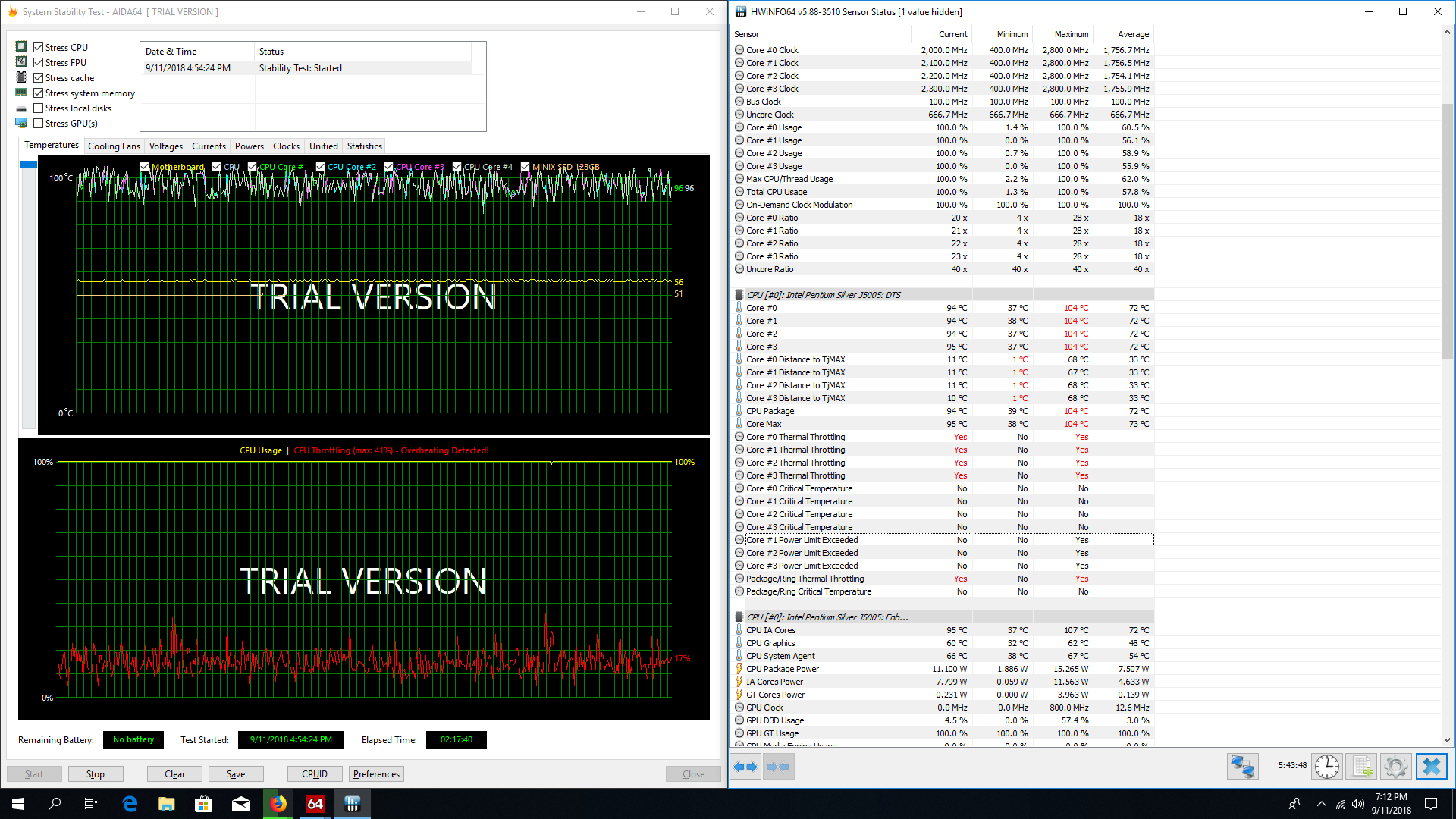Select Uncore Clock sensor row

943,115
